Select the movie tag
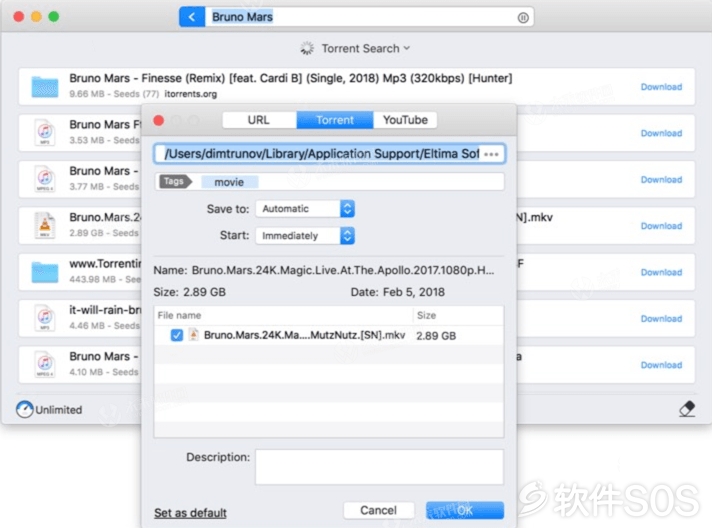This screenshot has height=528, width=712. [229, 182]
